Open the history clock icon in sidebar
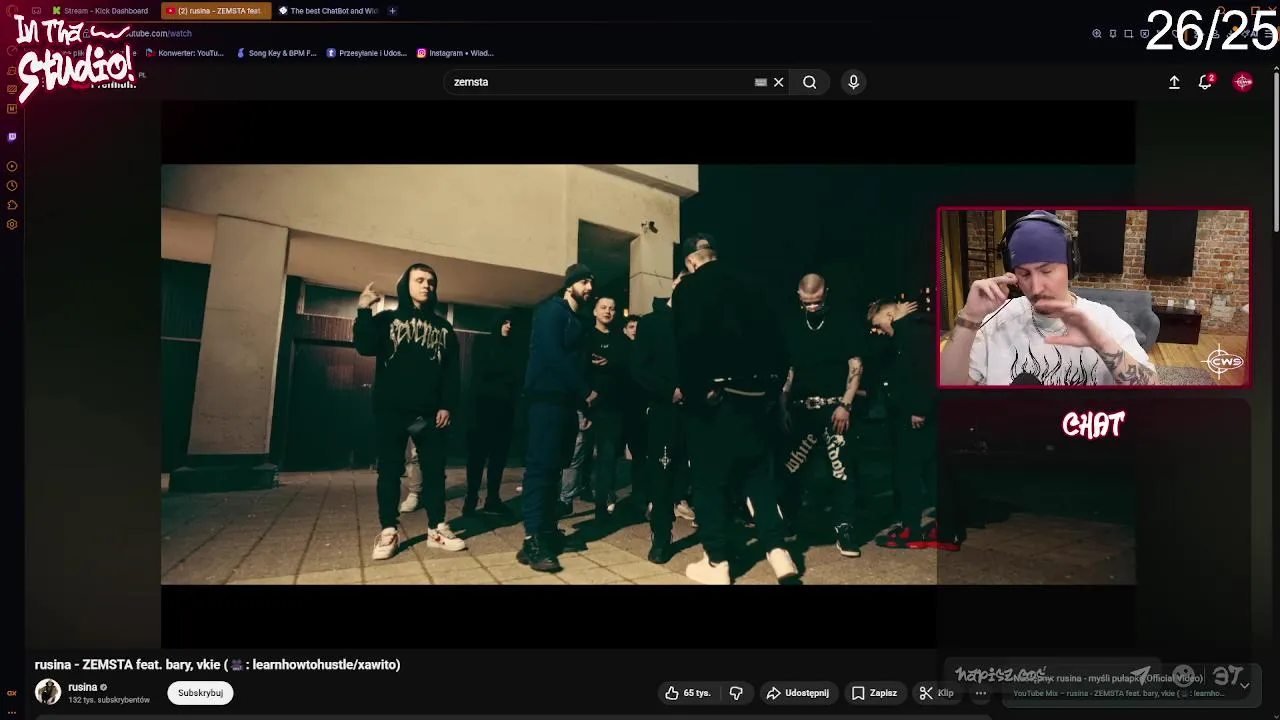This screenshot has width=1280, height=720. click(12, 186)
